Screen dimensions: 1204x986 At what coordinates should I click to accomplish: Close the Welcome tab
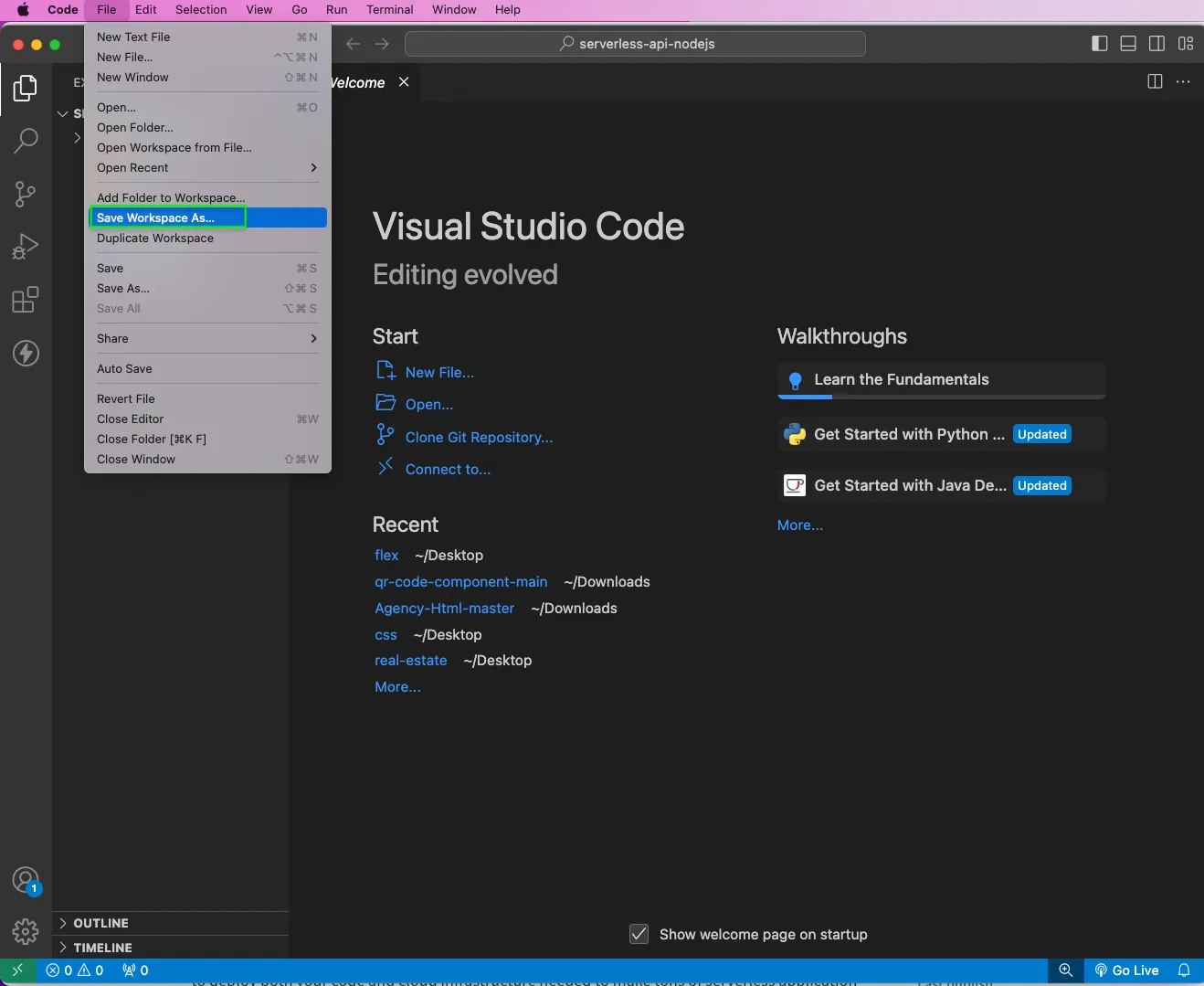404,82
